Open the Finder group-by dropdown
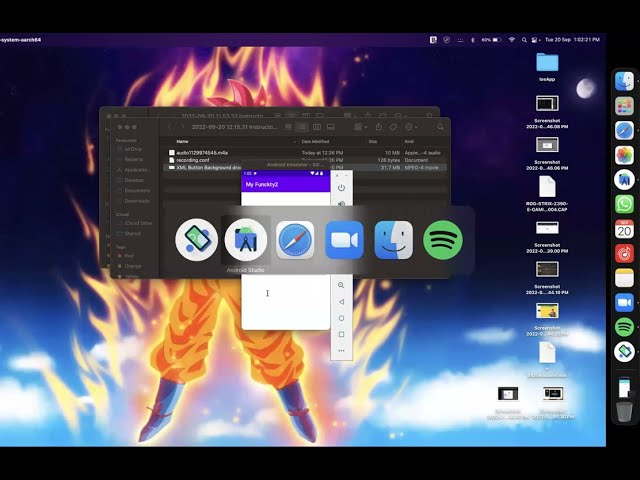The image size is (640, 480). pyautogui.click(x=360, y=127)
